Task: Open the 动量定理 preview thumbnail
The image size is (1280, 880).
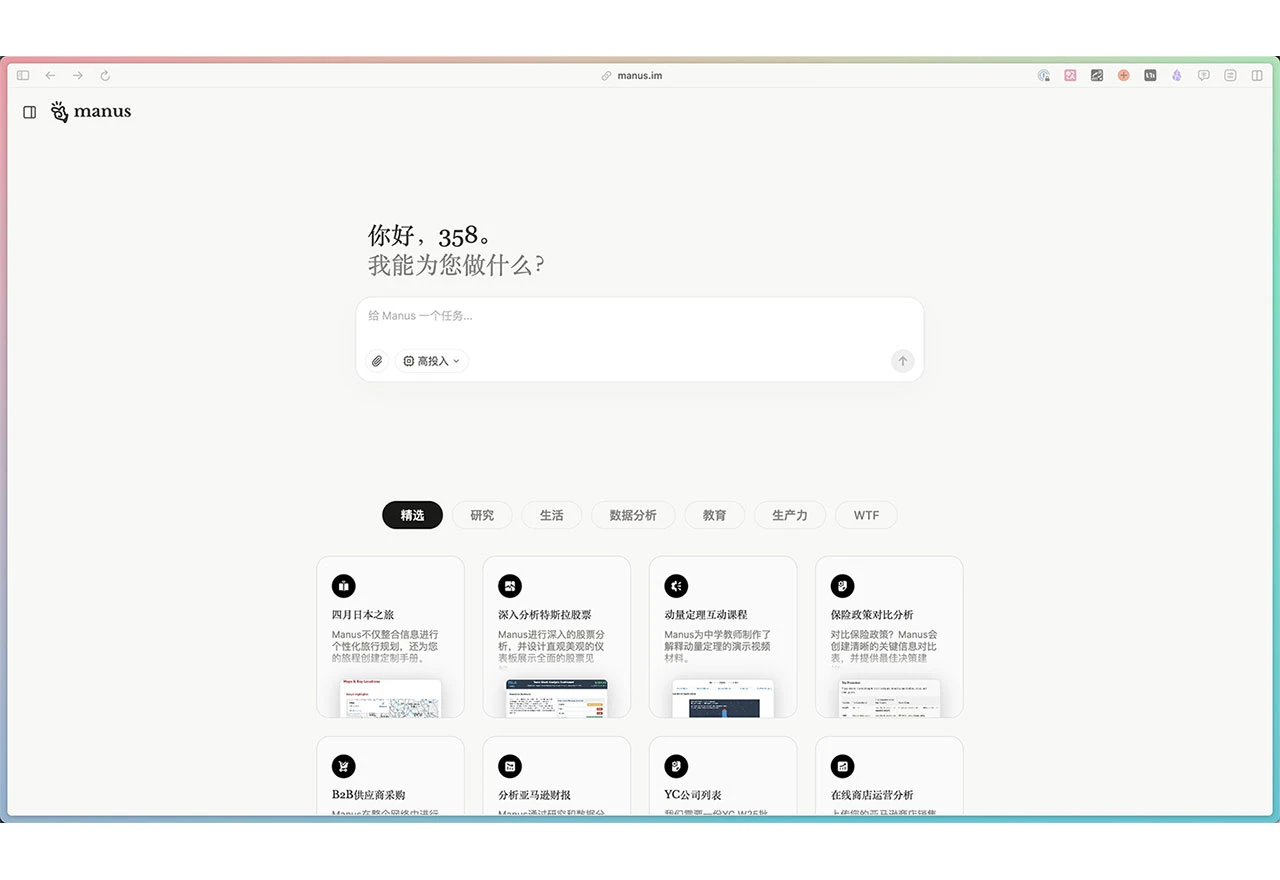Action: [x=723, y=698]
